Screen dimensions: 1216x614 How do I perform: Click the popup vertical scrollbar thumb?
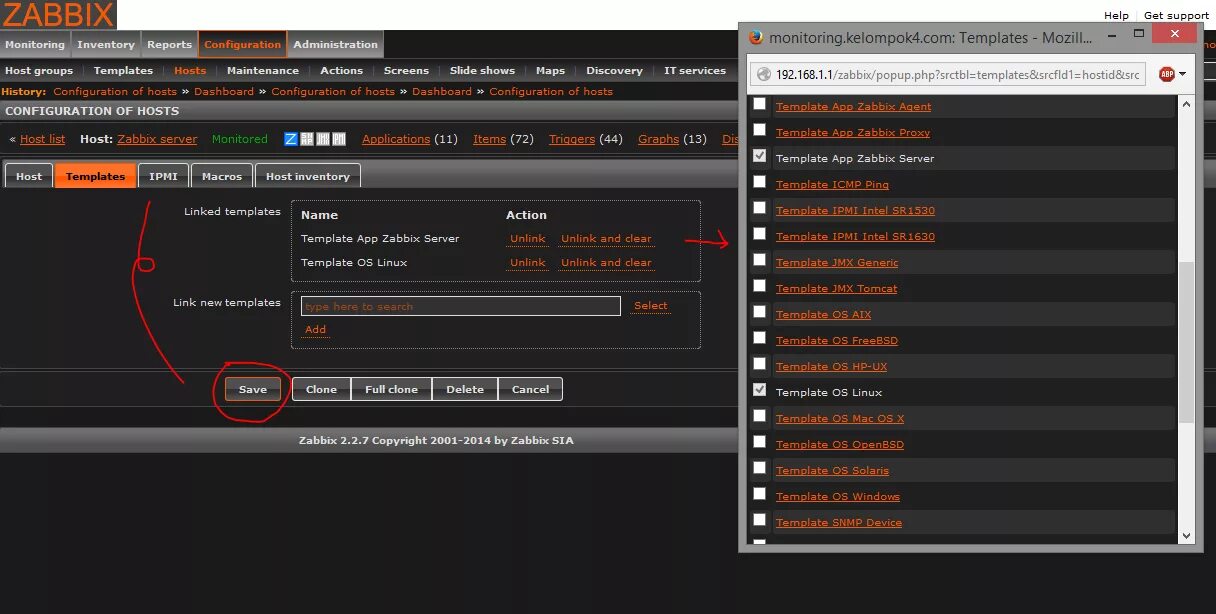coord(1187,343)
